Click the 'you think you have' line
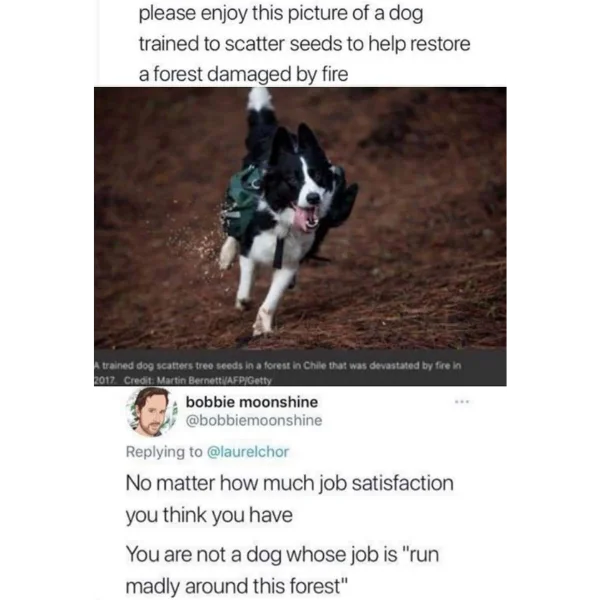Viewport: 600px width, 600px height. coord(209,515)
